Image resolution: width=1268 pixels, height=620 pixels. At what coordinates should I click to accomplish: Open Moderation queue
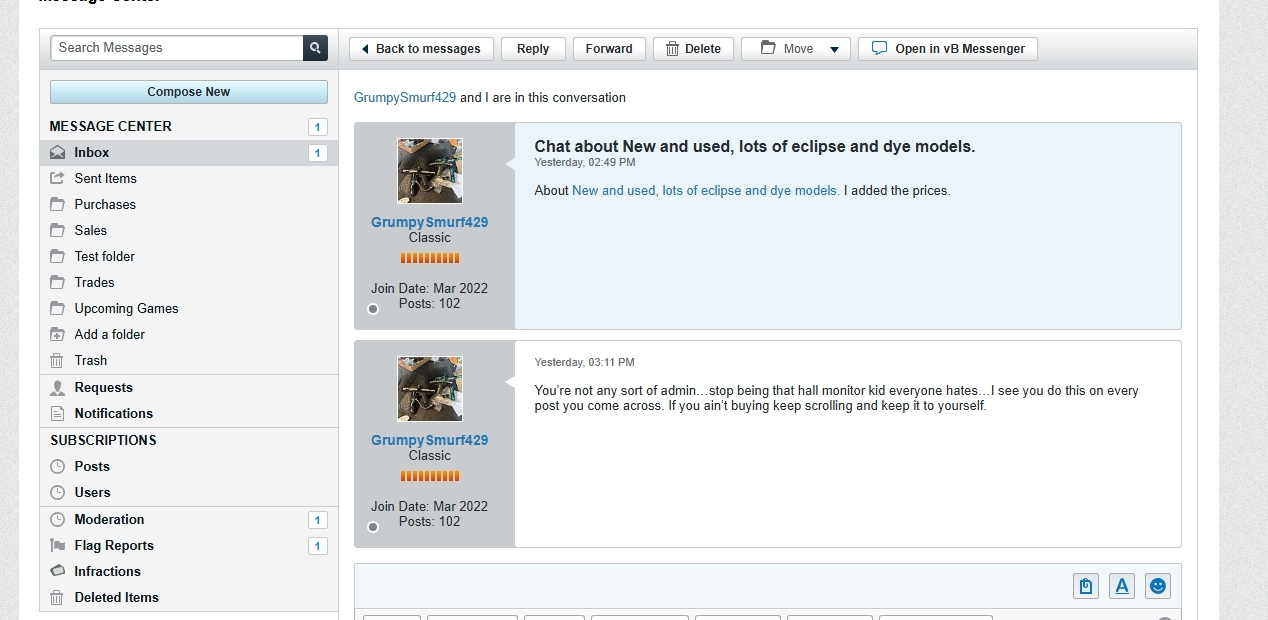click(x=109, y=519)
